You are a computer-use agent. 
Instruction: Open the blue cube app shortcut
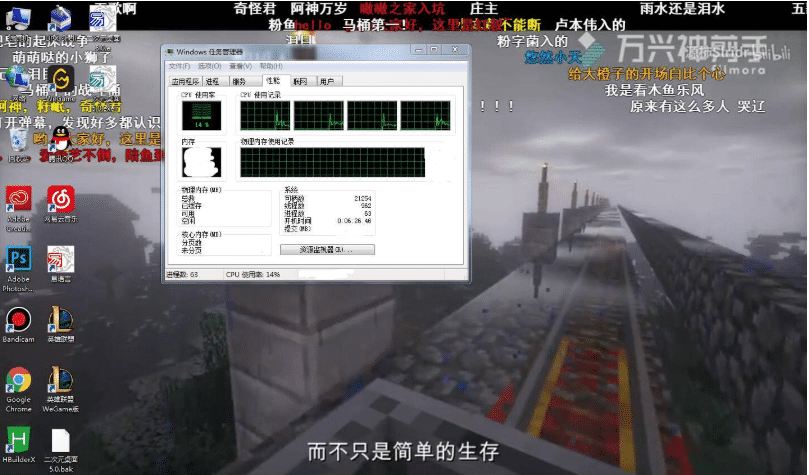60,19
